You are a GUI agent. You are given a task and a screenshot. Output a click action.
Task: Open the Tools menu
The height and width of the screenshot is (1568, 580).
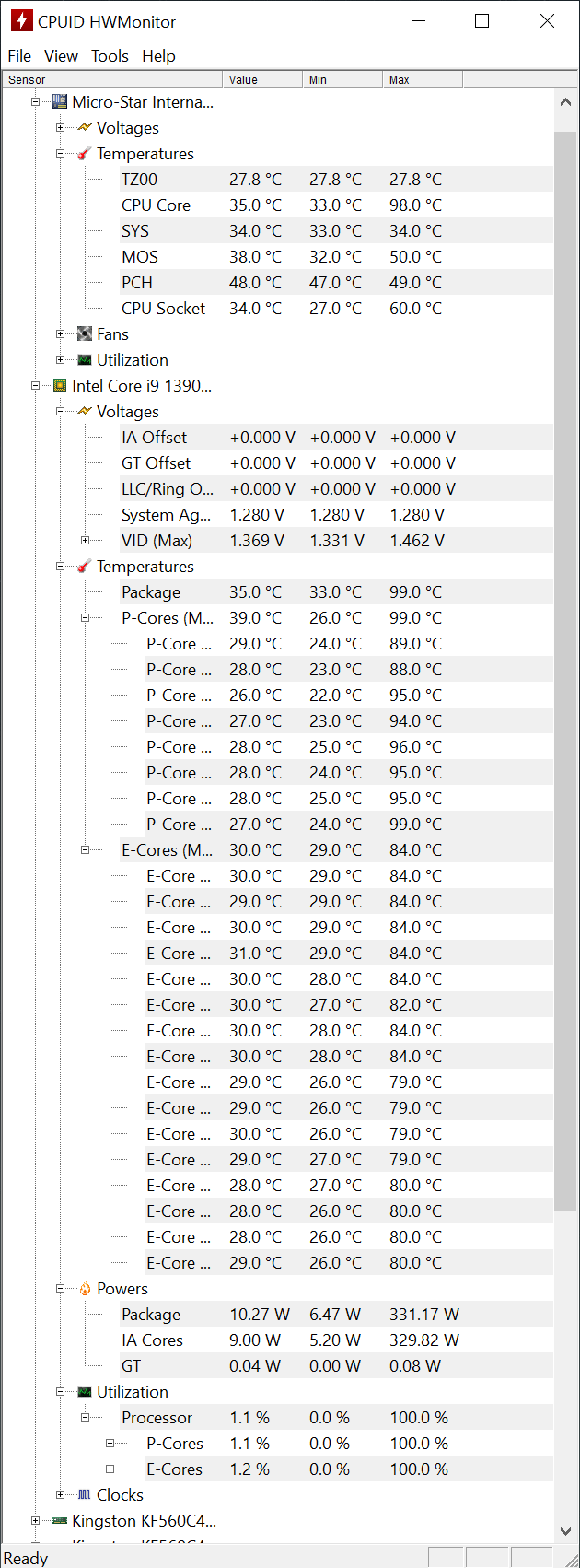(110, 56)
